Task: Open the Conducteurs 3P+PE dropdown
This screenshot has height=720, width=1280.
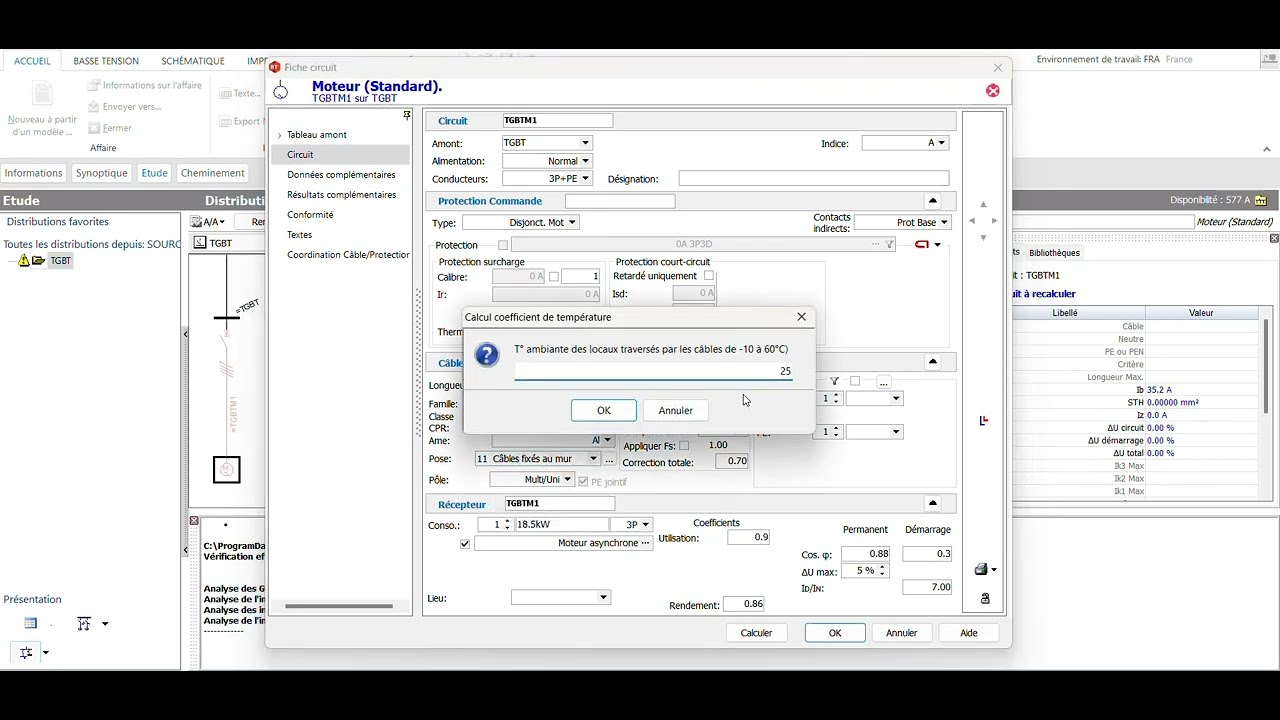Action: (x=585, y=179)
